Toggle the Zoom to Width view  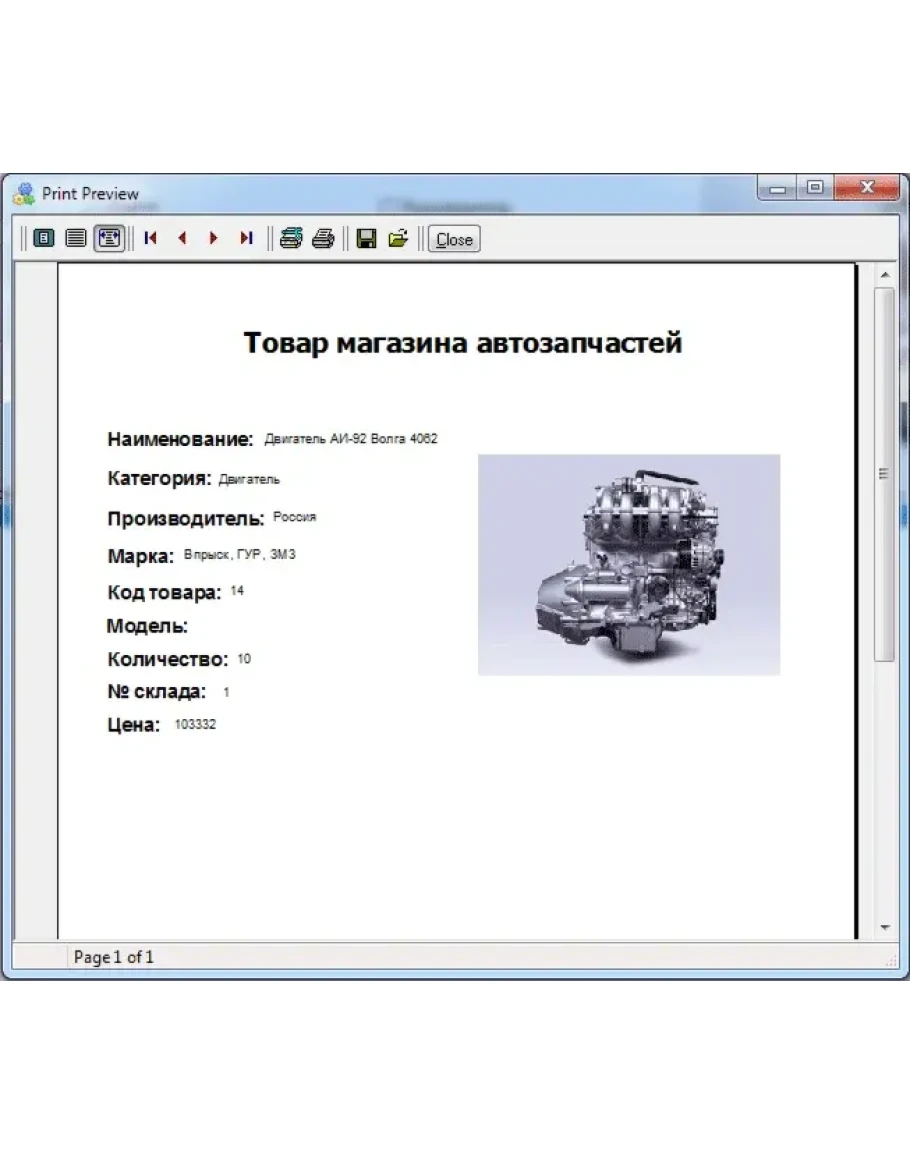[108, 239]
